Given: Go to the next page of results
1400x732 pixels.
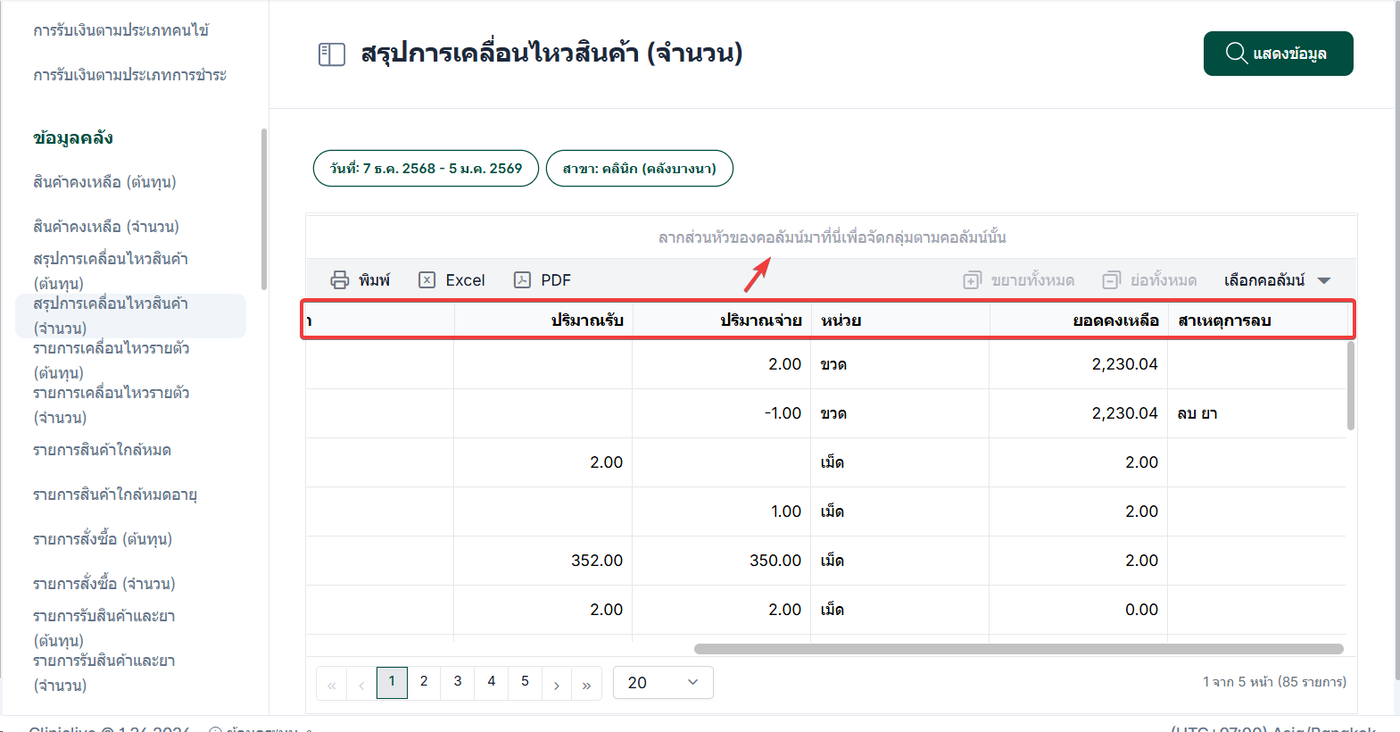Looking at the screenshot, I should click(x=556, y=684).
